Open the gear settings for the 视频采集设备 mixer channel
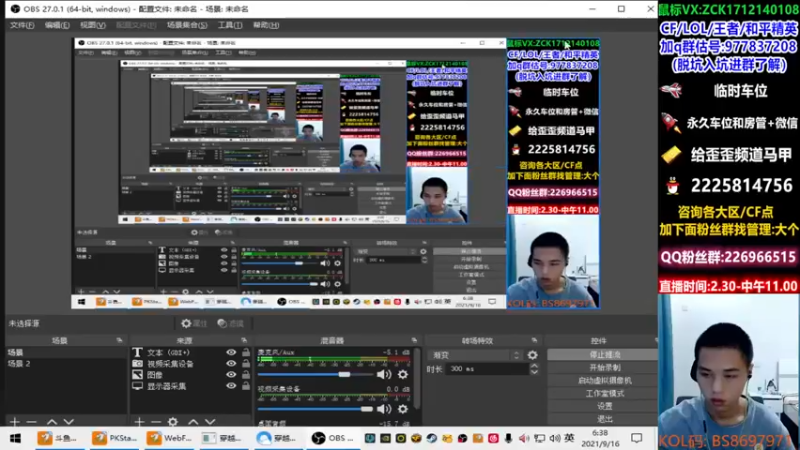 (x=403, y=409)
